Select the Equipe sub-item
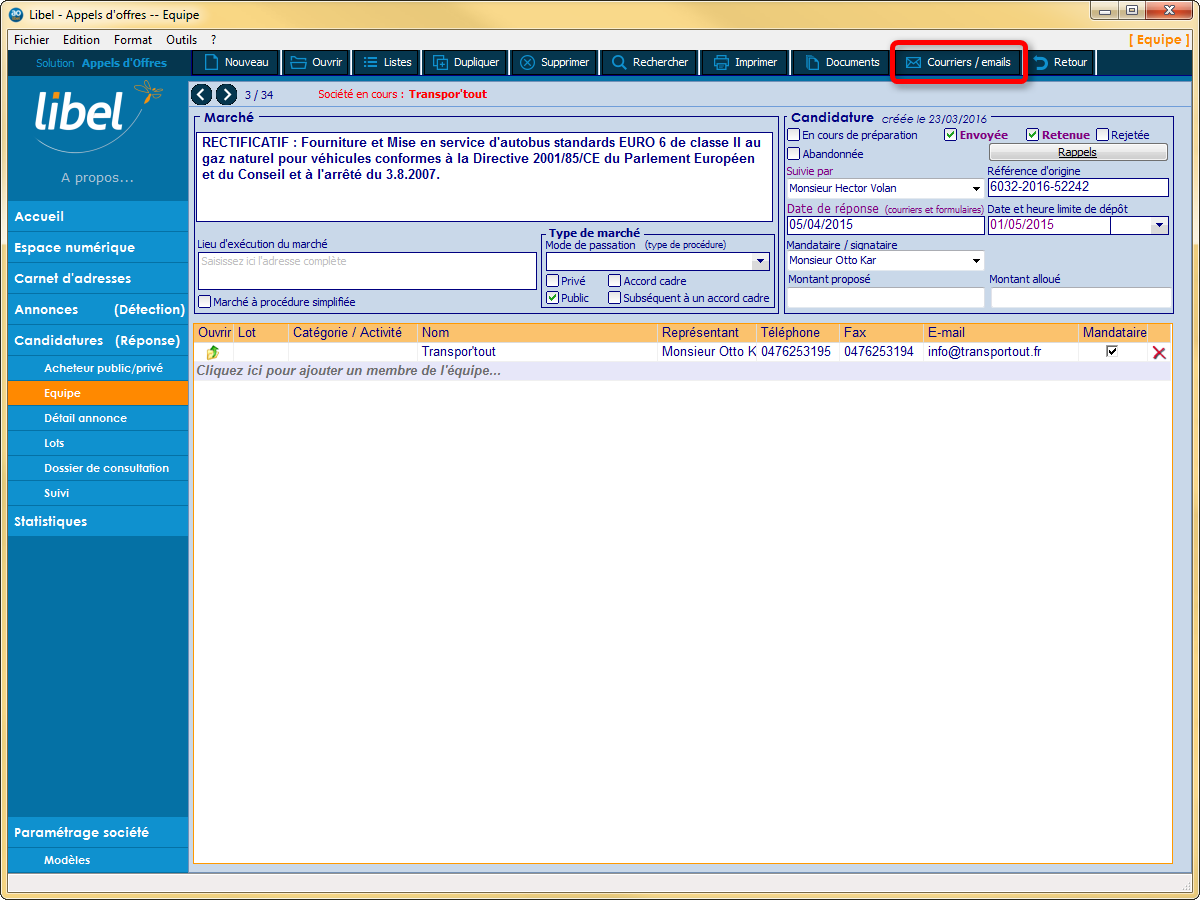The image size is (1200, 900). [x=97, y=393]
